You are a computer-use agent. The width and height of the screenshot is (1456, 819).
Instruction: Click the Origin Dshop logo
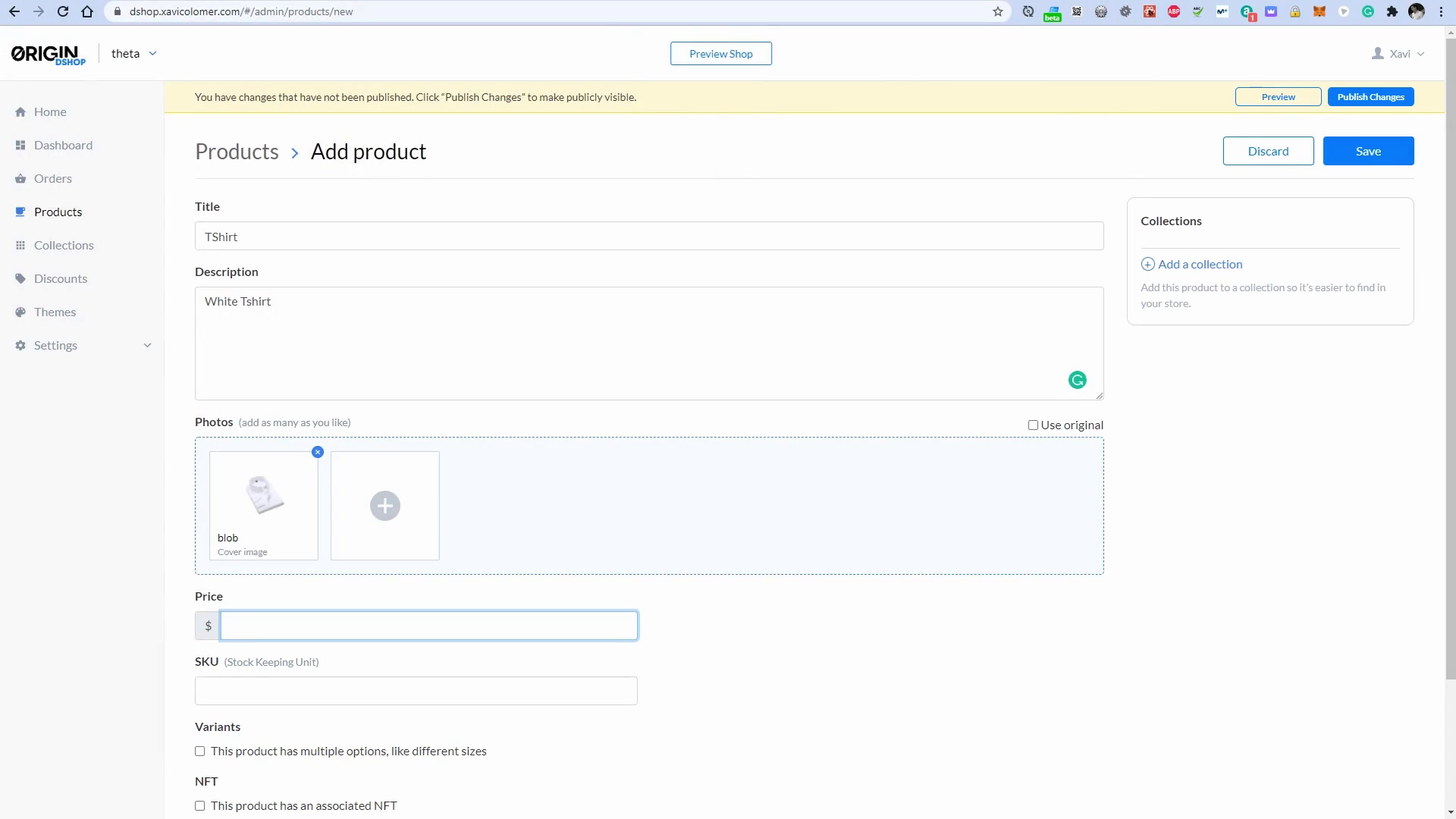(x=49, y=55)
